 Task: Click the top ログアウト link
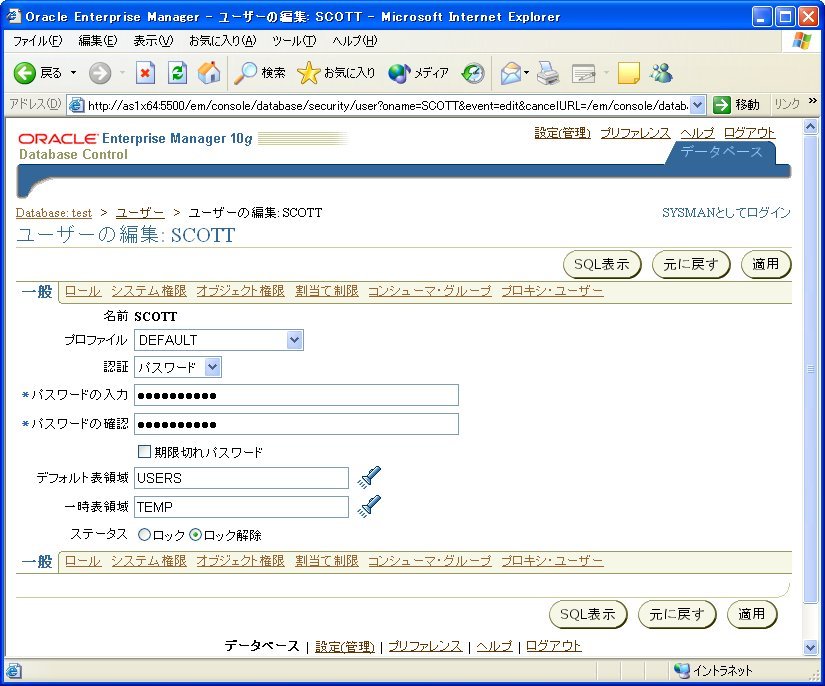749,133
